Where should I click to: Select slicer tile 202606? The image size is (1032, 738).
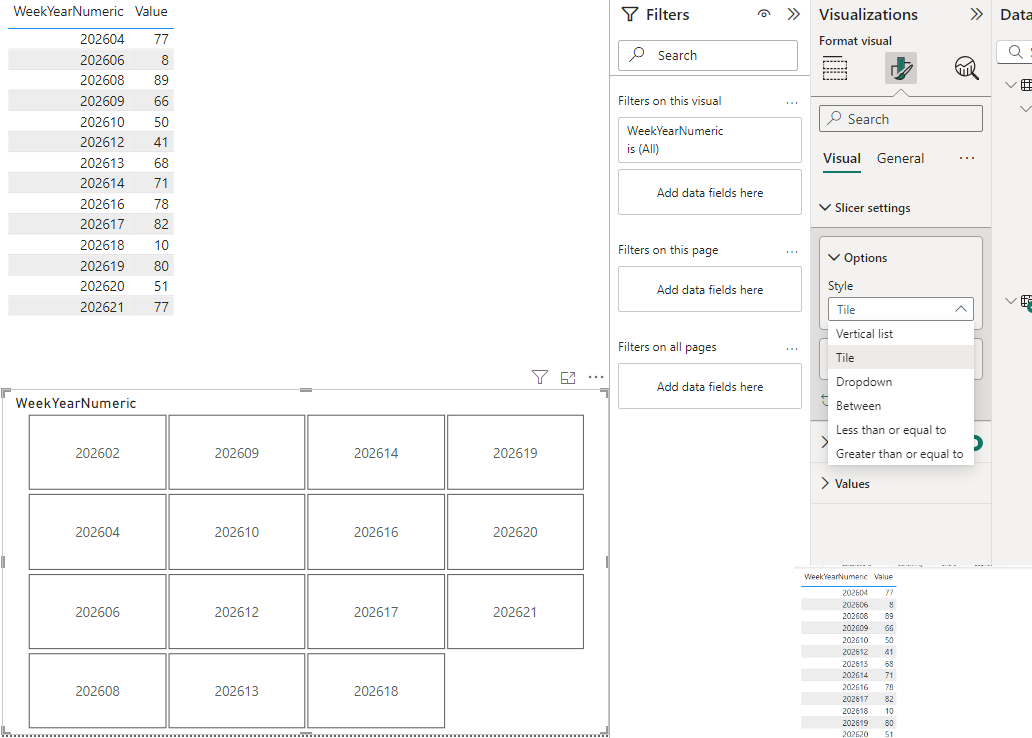pos(97,612)
